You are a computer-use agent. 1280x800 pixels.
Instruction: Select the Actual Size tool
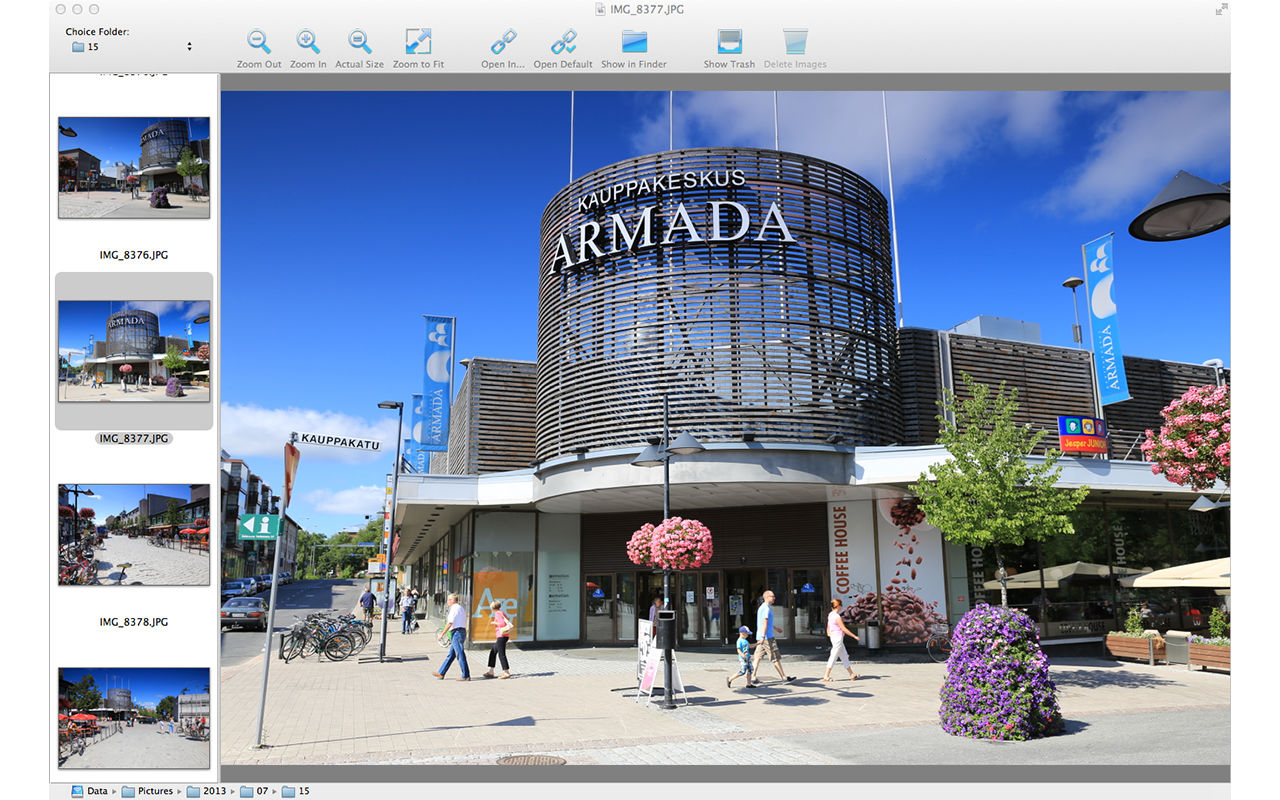359,42
